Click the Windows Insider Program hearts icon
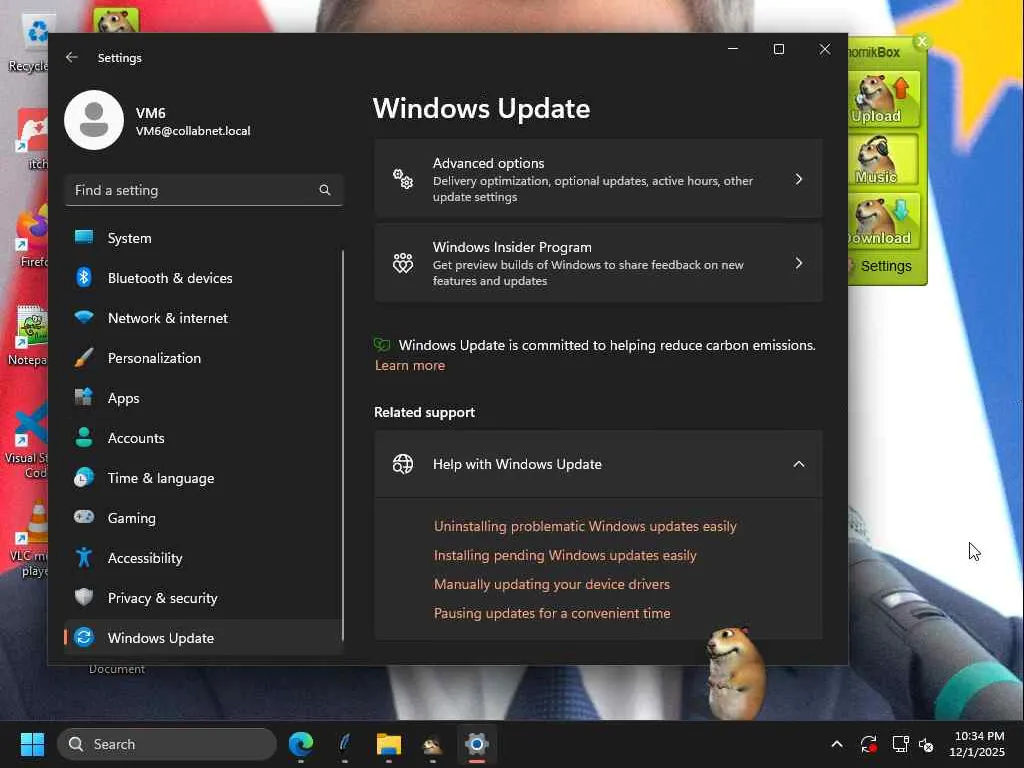This screenshot has height=768, width=1024. pyautogui.click(x=403, y=263)
